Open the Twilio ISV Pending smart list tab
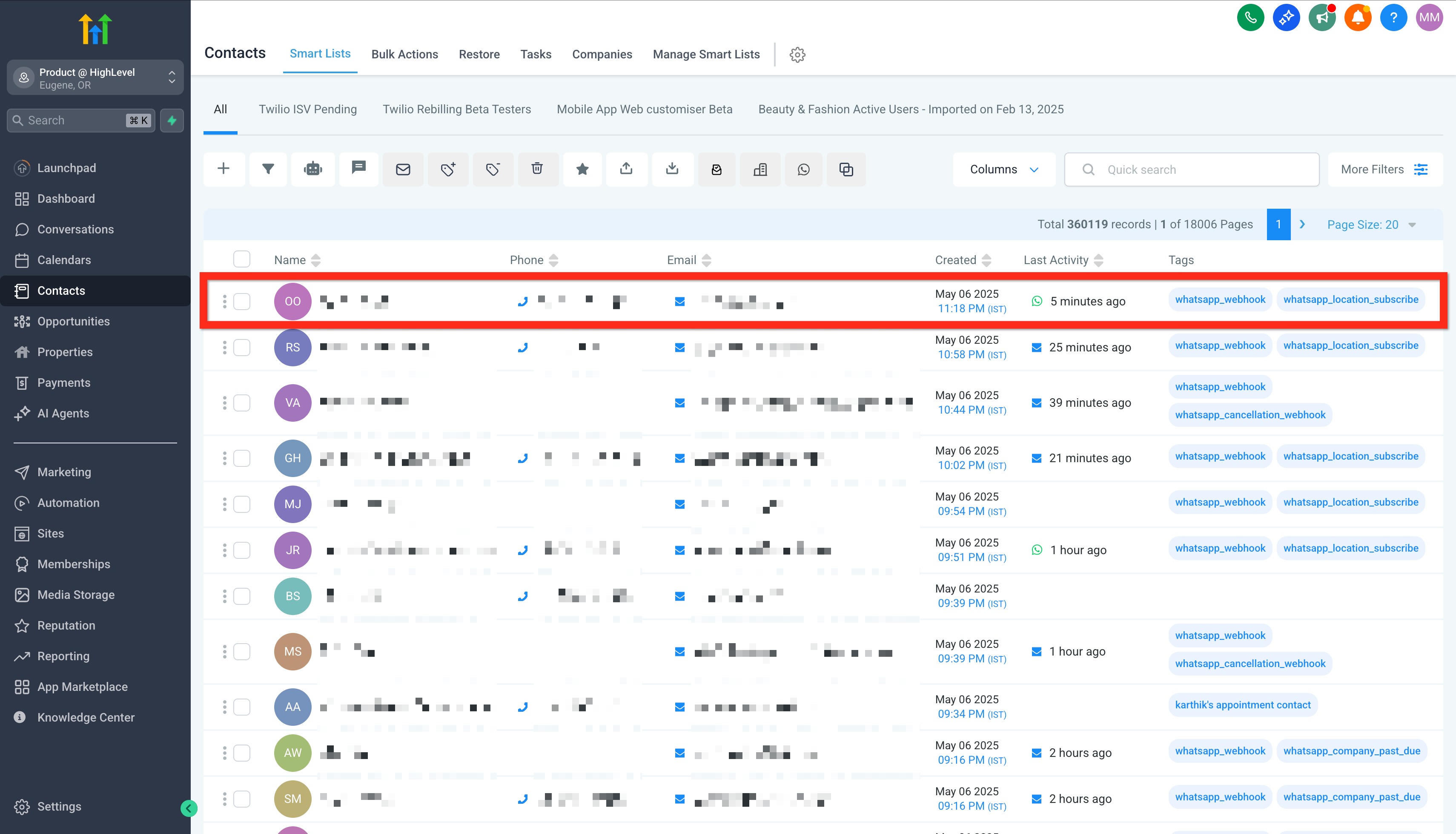1456x834 pixels. [307, 109]
